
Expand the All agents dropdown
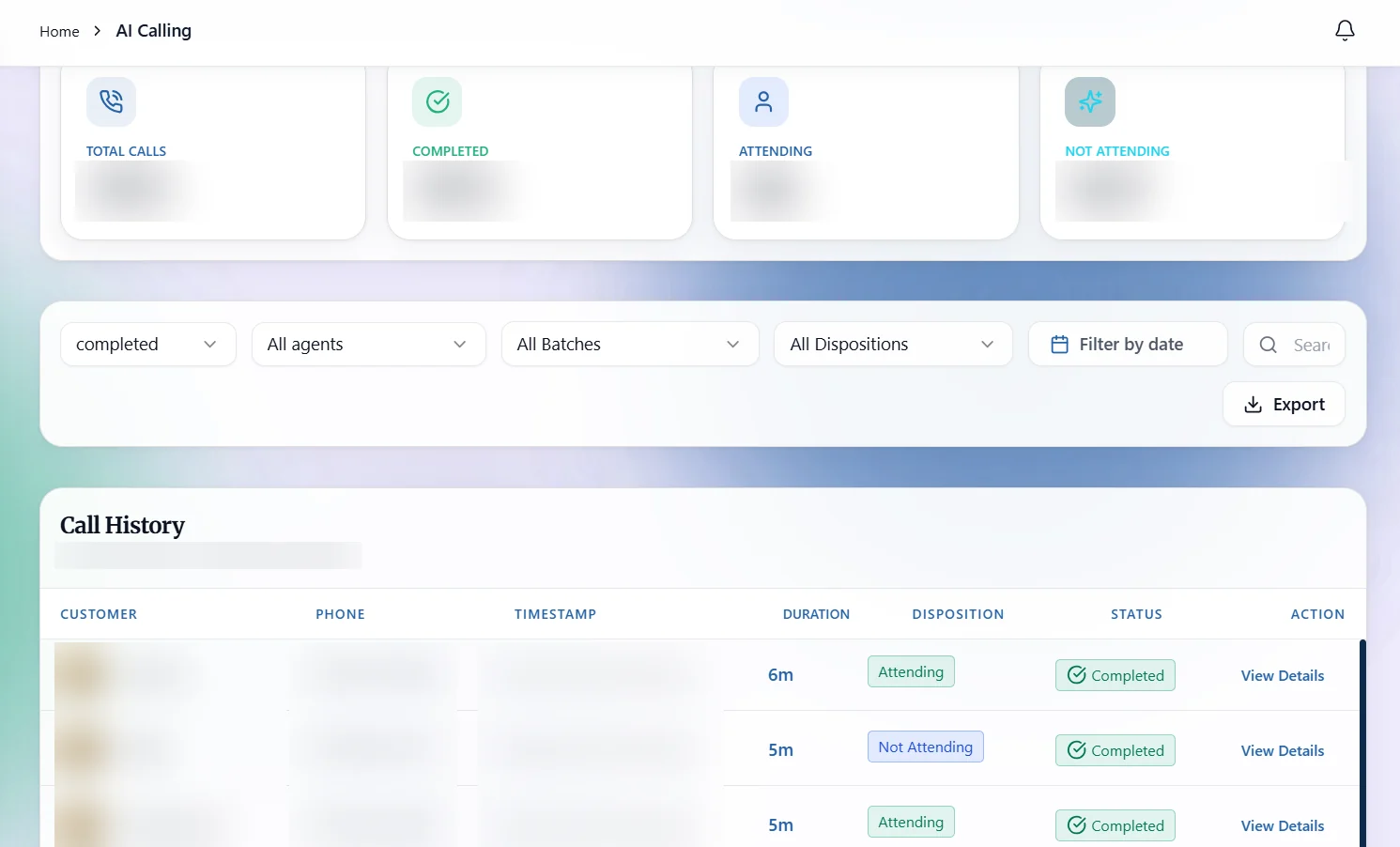tap(369, 345)
